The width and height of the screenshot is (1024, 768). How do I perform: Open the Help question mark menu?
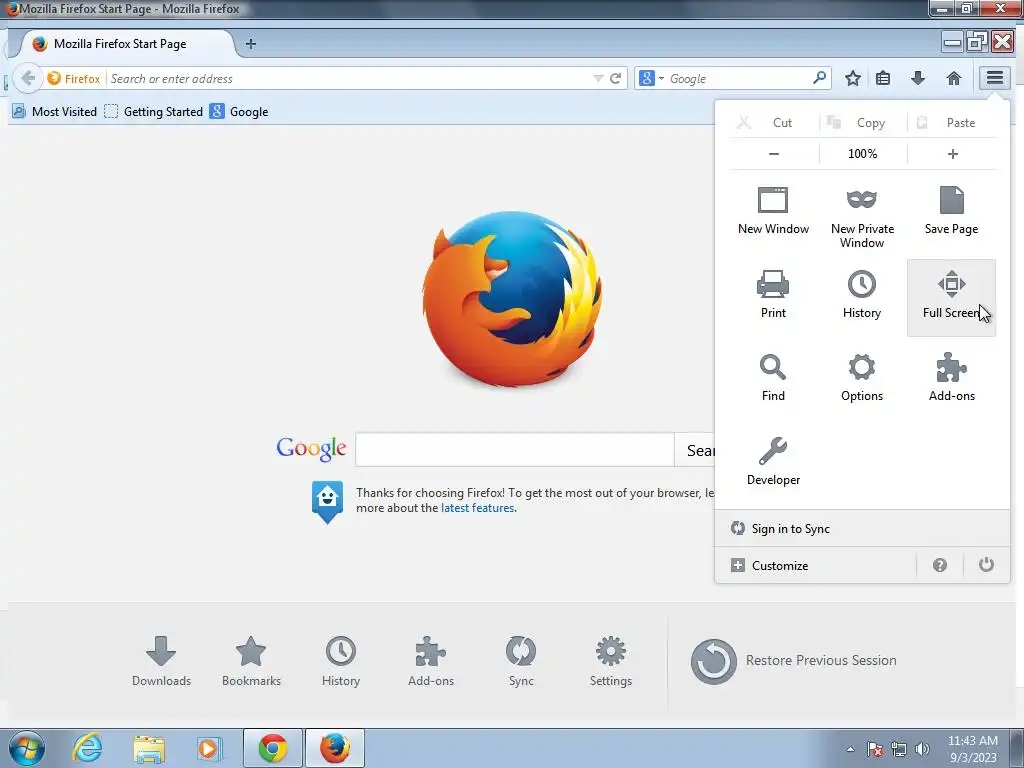[x=940, y=566]
